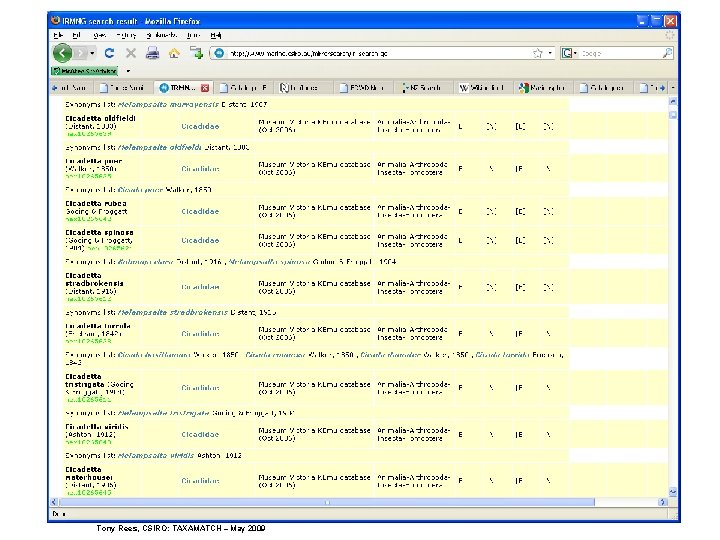Reload the IRMNG search result page
Image resolution: width=720 pixels, height=540 pixels.
tap(109, 53)
